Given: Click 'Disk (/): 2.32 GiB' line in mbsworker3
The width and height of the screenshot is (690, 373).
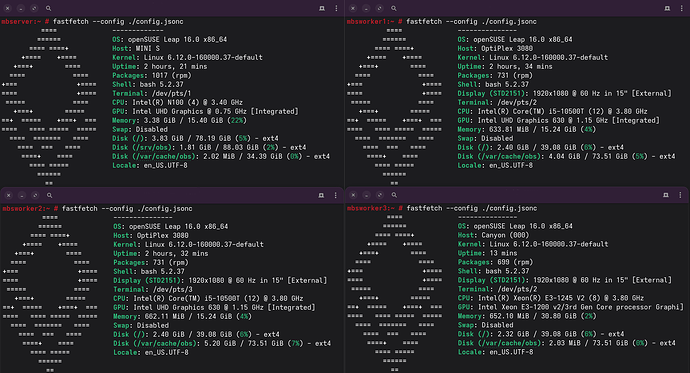Looking at the screenshot, I should [x=541, y=334].
